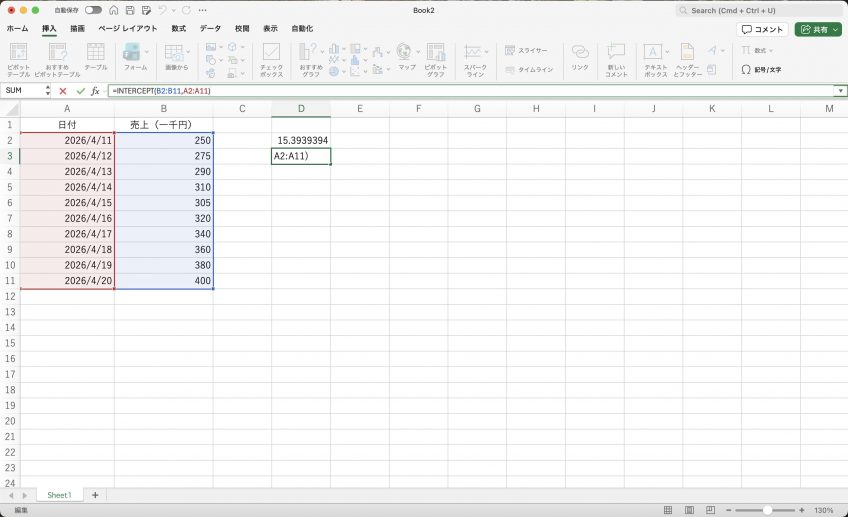Confirm formula with green checkmark icon
The width and height of the screenshot is (848, 517).
[81, 91]
